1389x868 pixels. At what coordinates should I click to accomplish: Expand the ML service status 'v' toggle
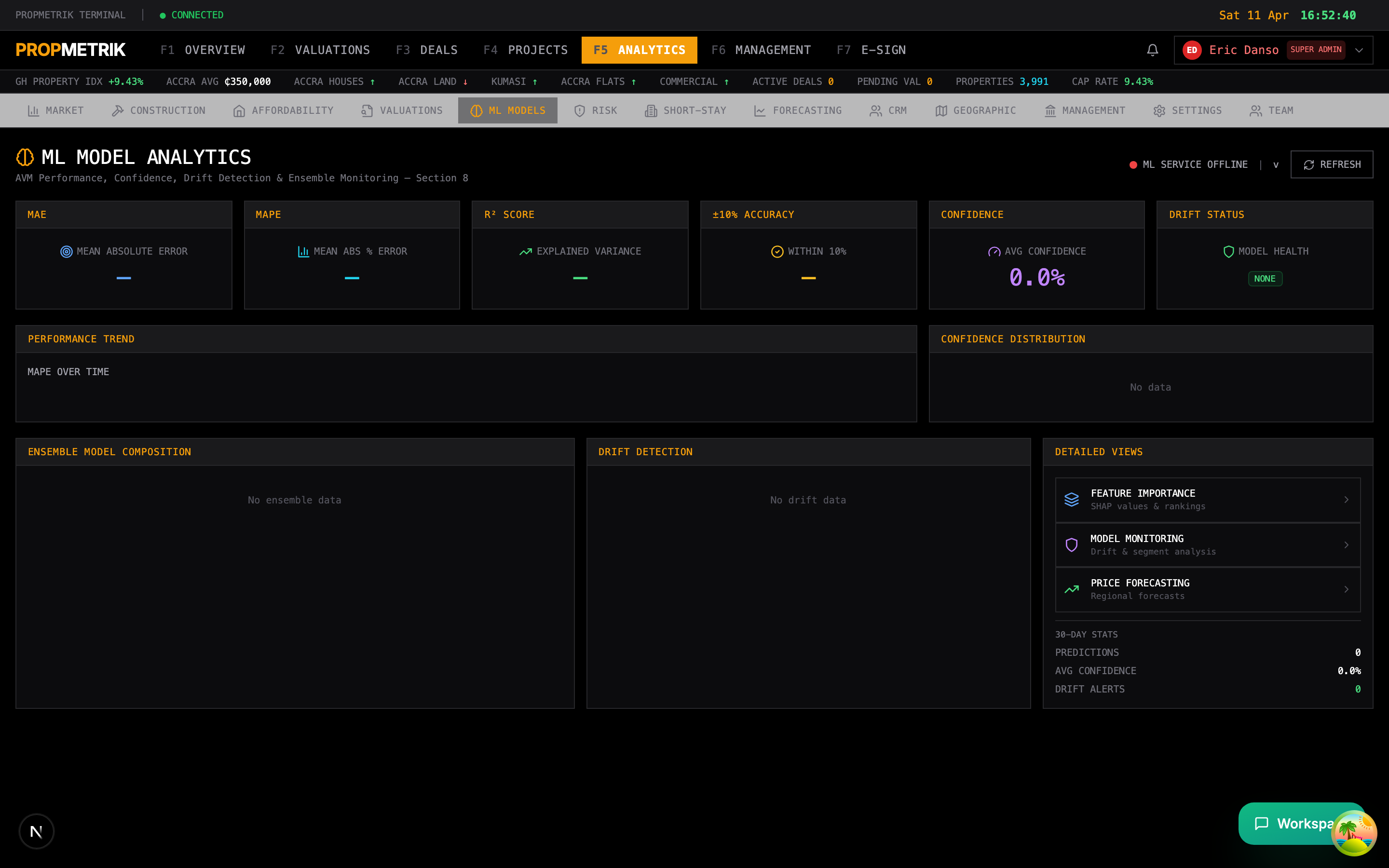click(x=1275, y=165)
